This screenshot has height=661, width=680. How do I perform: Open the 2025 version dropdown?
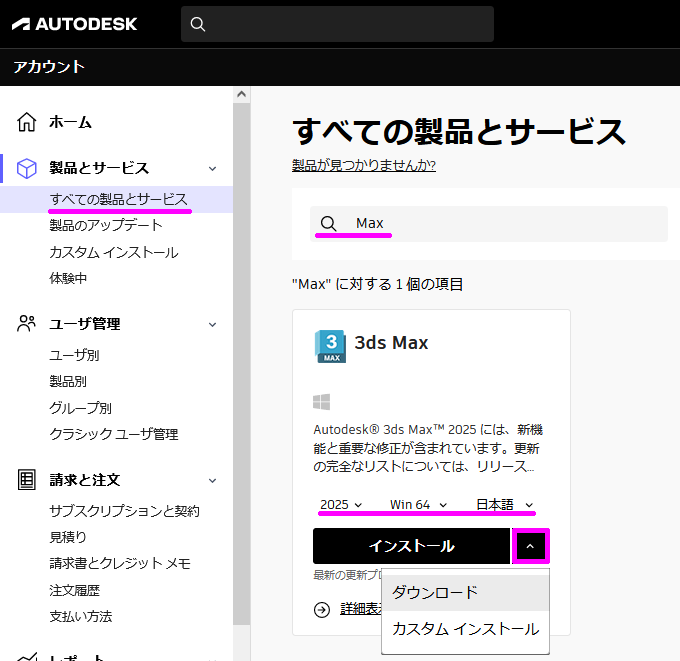click(341, 505)
